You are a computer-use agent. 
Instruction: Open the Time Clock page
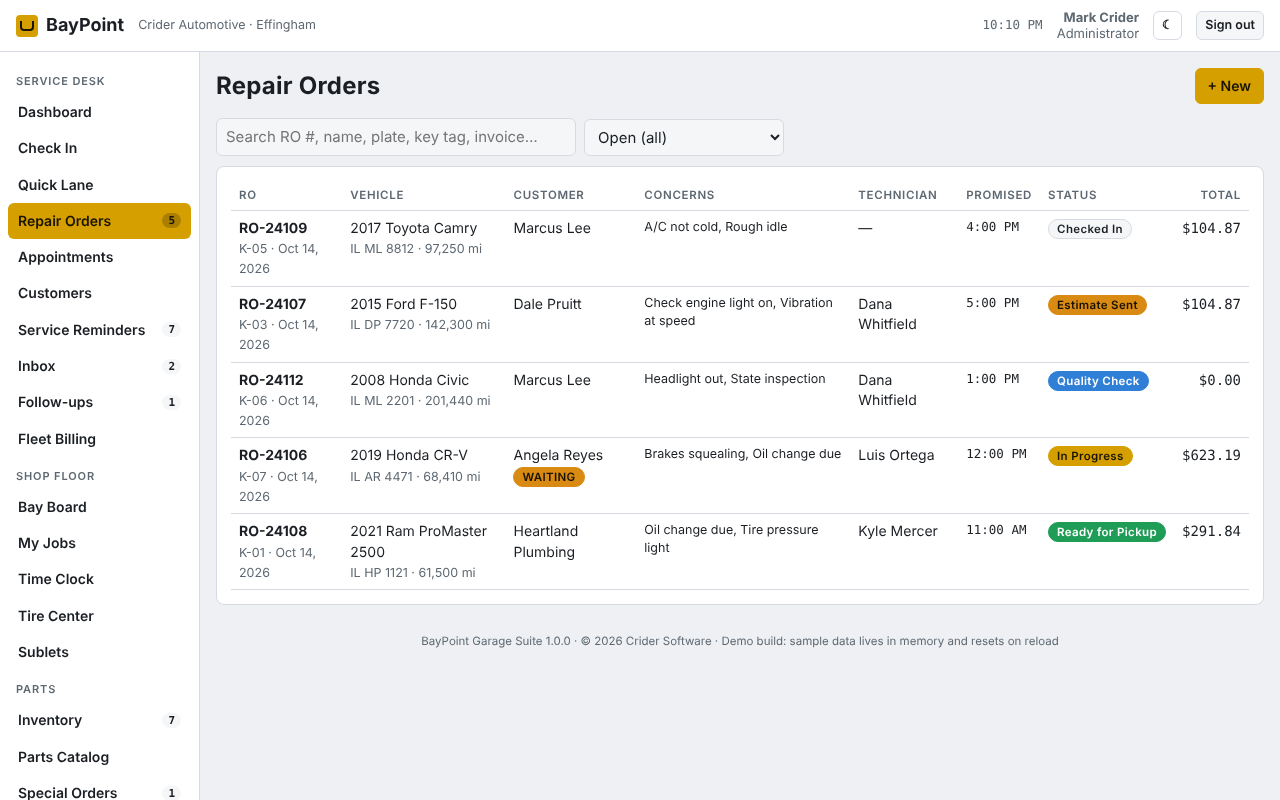(99, 579)
